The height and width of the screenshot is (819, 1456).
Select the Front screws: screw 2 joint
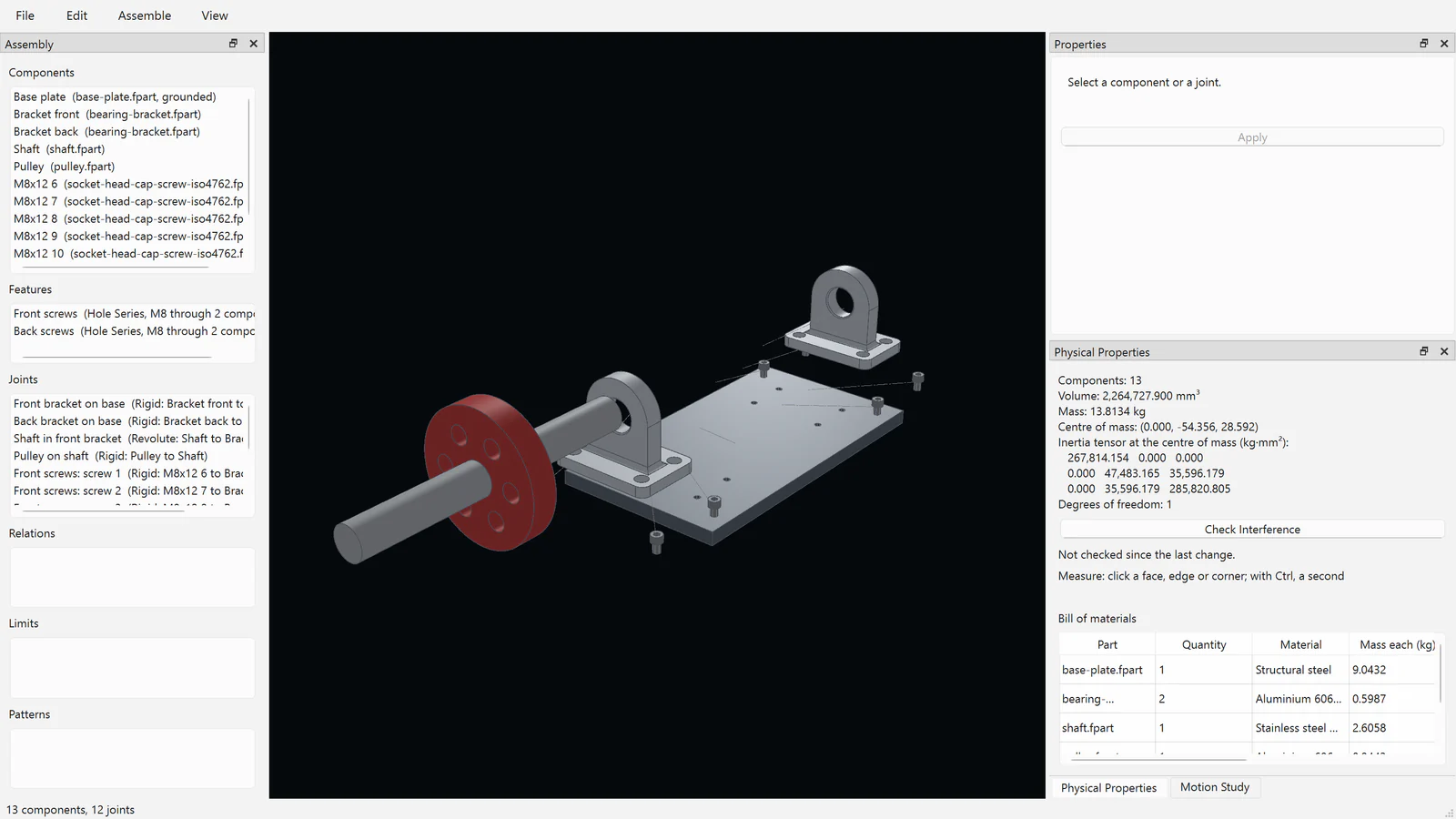point(129,490)
